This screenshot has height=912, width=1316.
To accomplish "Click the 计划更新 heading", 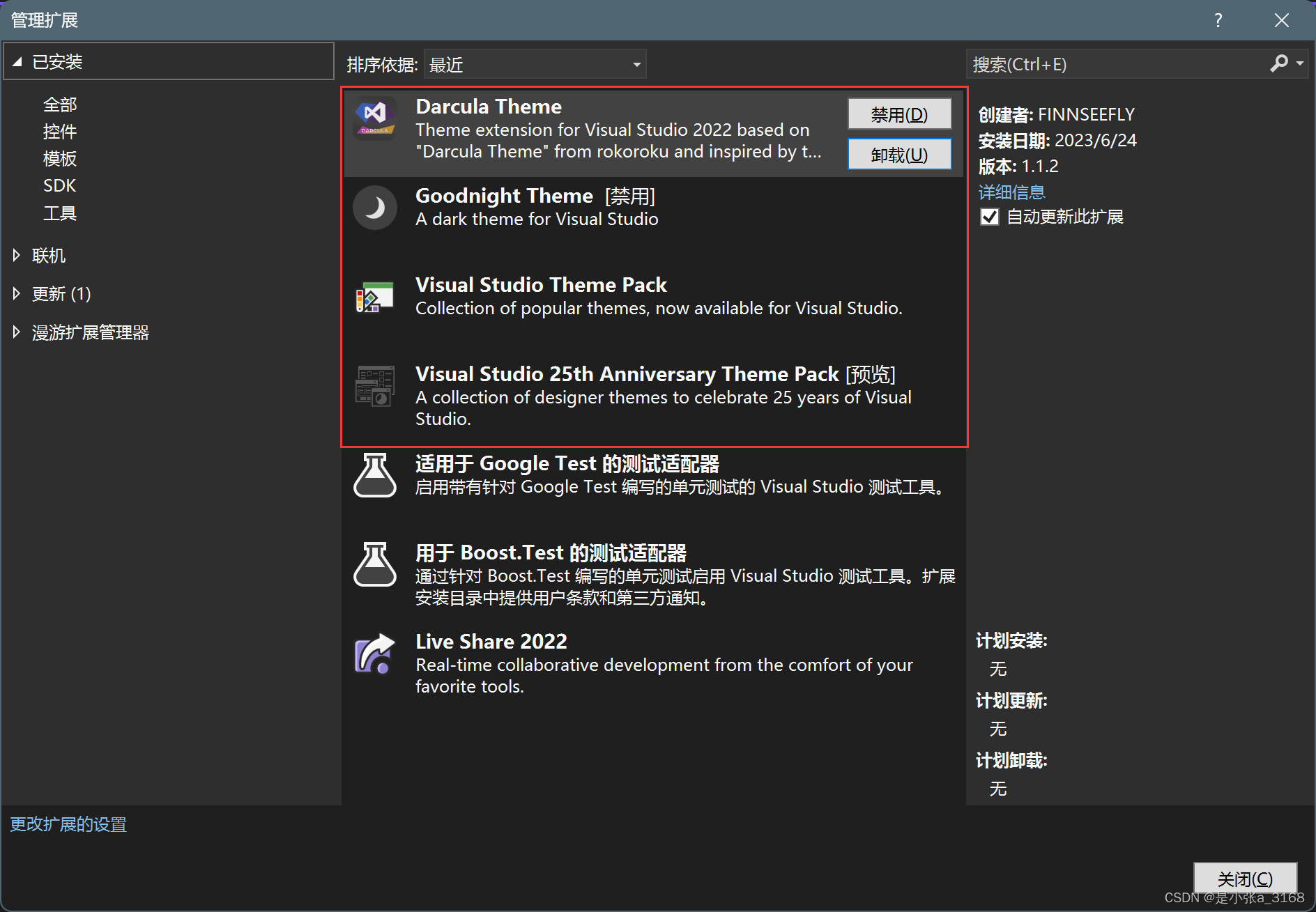I will point(1011,700).
